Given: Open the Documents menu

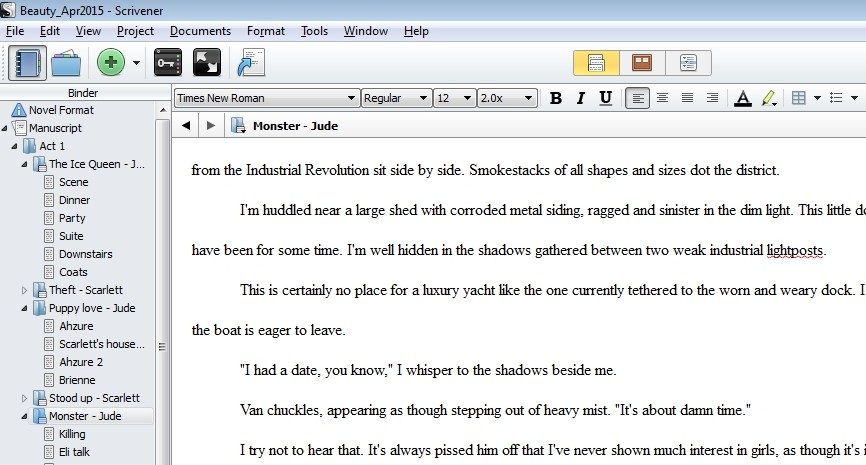Looking at the screenshot, I should 200,31.
